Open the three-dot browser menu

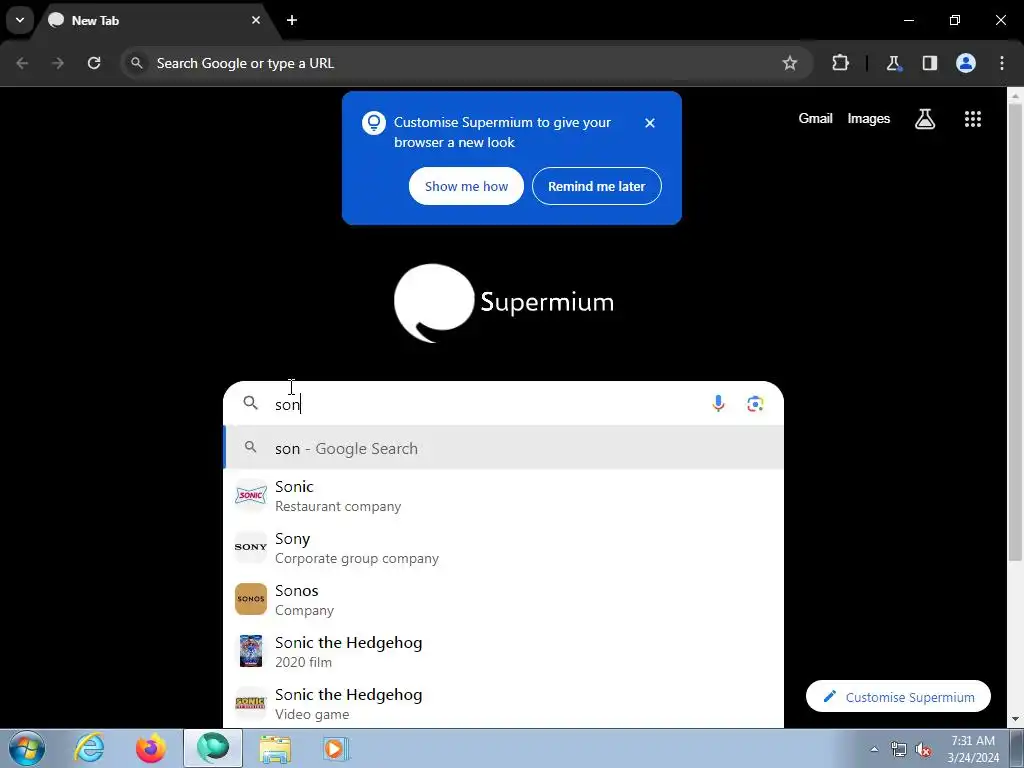pos(1002,63)
